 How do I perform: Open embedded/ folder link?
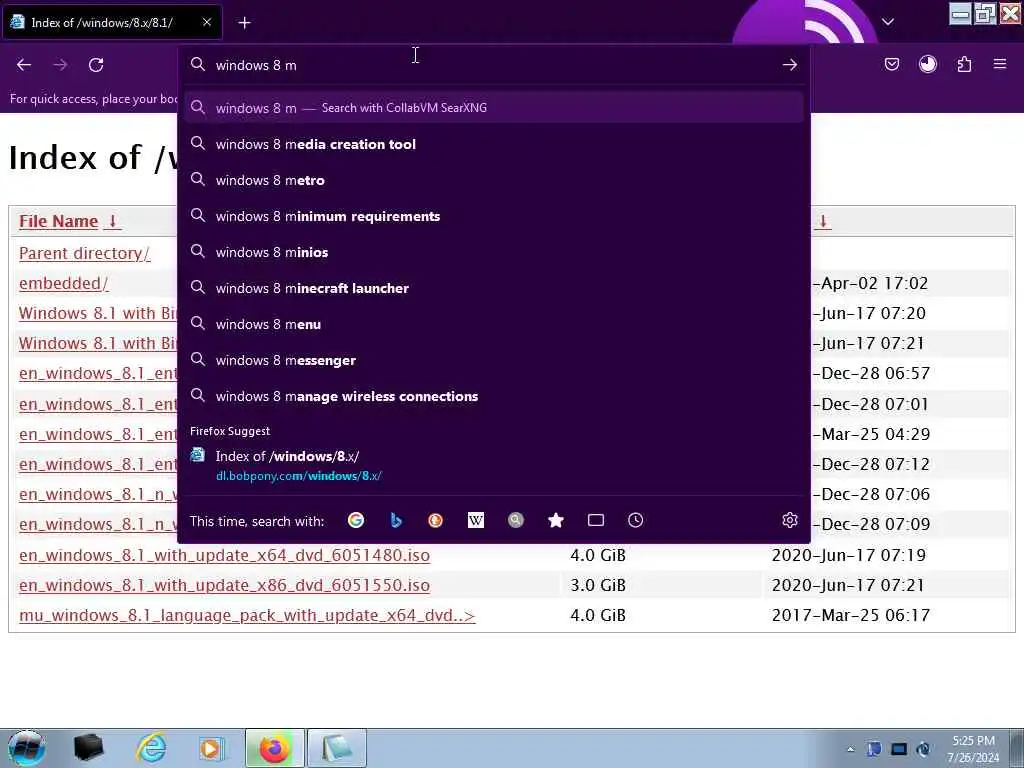tap(63, 283)
